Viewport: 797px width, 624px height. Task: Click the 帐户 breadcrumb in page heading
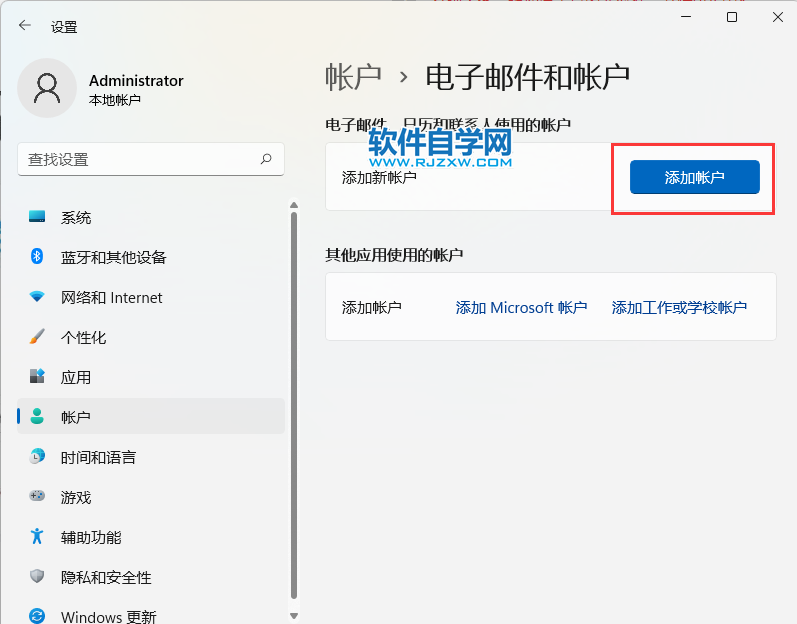[x=353, y=77]
